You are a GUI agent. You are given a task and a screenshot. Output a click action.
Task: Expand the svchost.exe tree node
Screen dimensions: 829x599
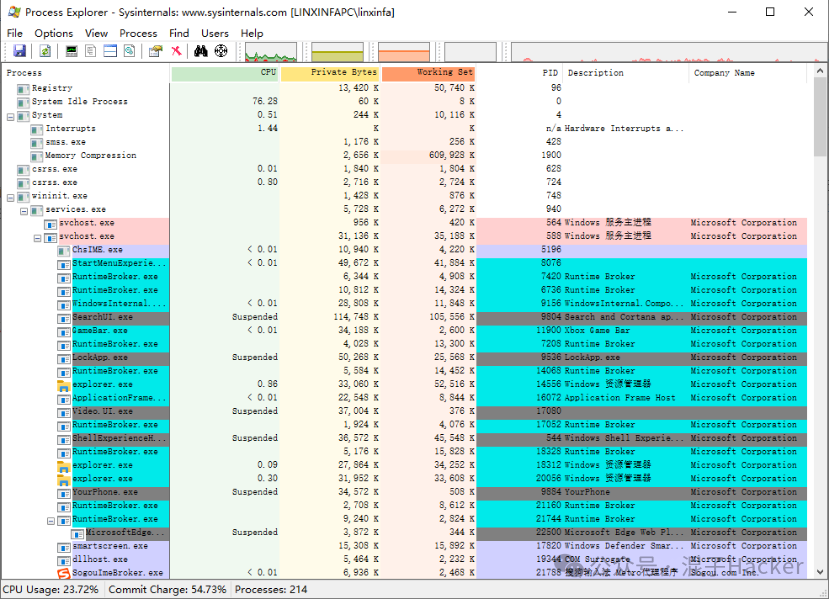pyautogui.click(x=36, y=236)
